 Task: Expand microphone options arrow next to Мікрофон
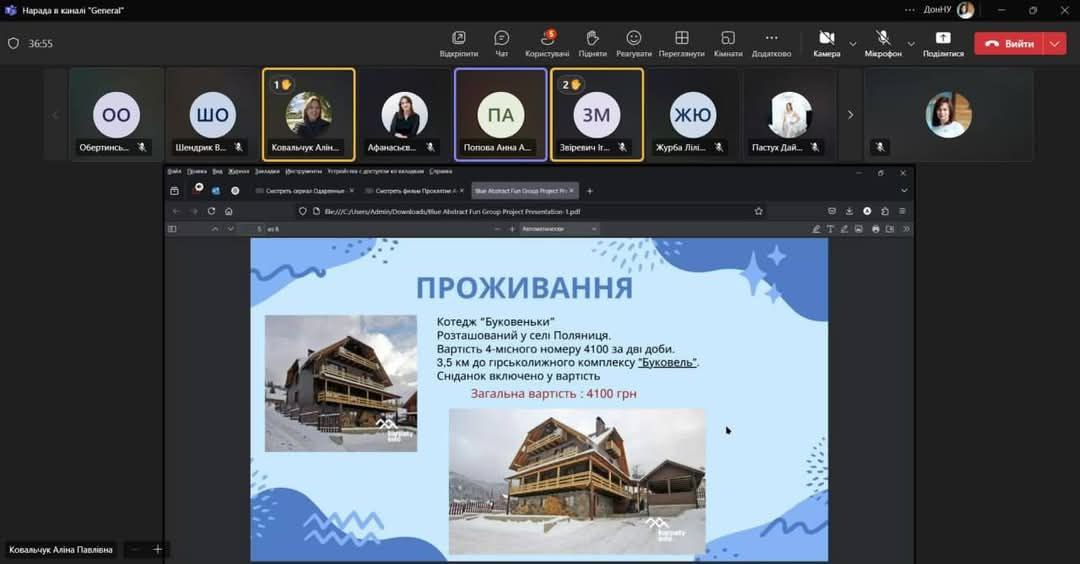tap(911, 43)
